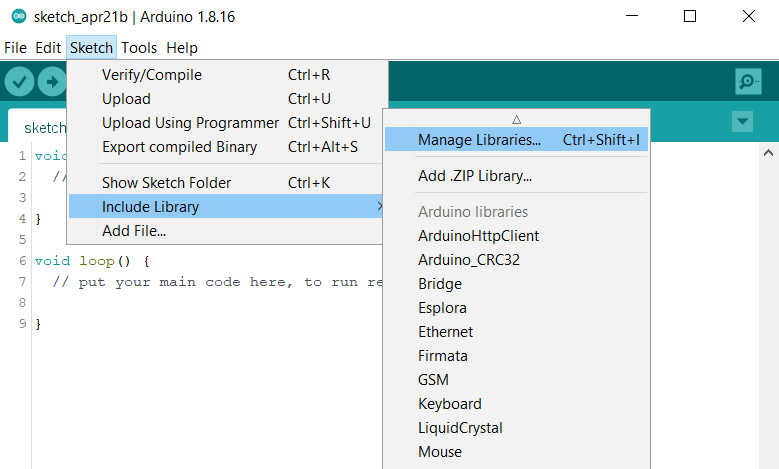The height and width of the screenshot is (469, 779).
Task: Include the Bridge library
Action: coord(516,284)
